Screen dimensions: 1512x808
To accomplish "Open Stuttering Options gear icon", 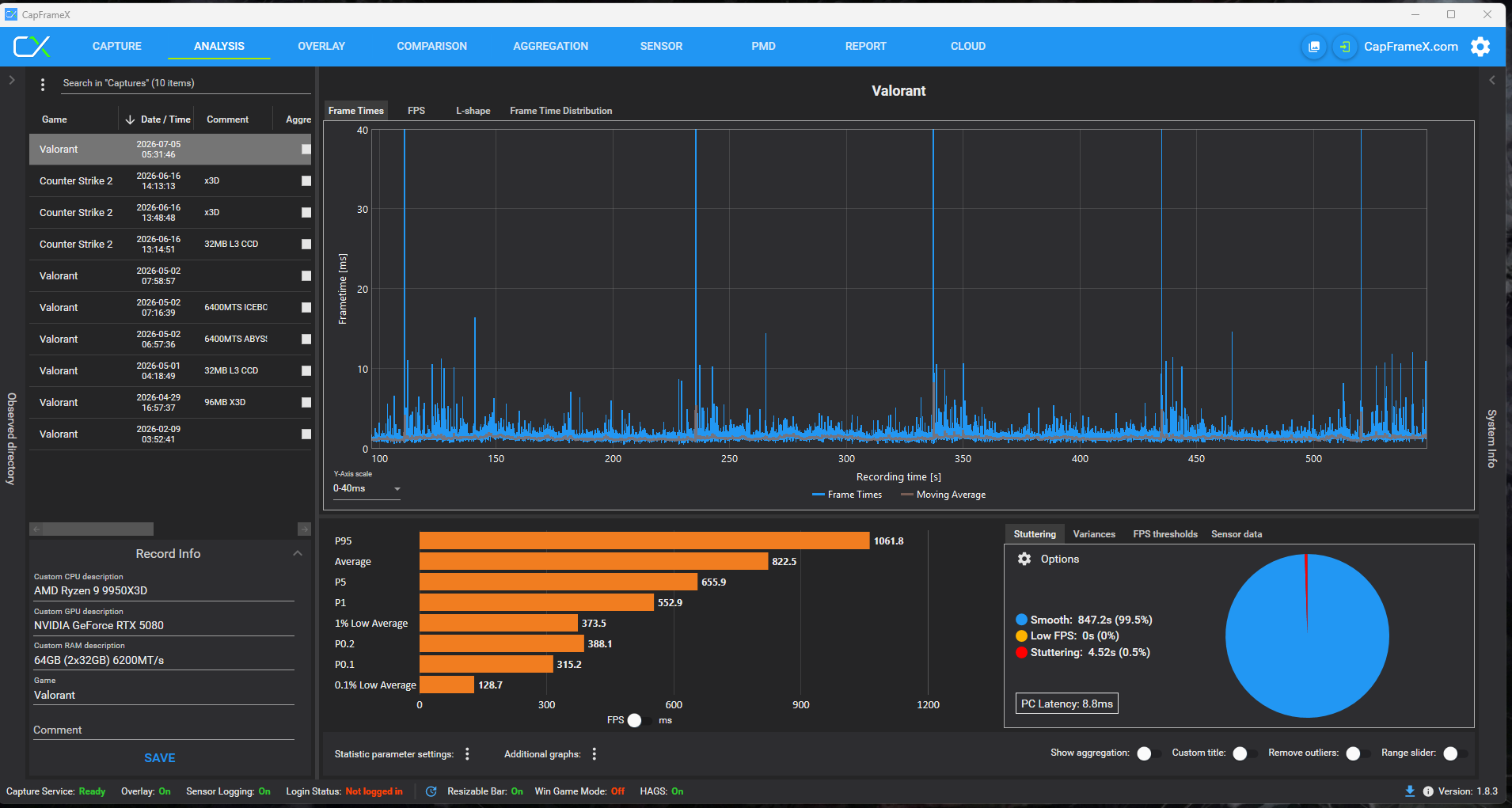I will tap(1024, 559).
